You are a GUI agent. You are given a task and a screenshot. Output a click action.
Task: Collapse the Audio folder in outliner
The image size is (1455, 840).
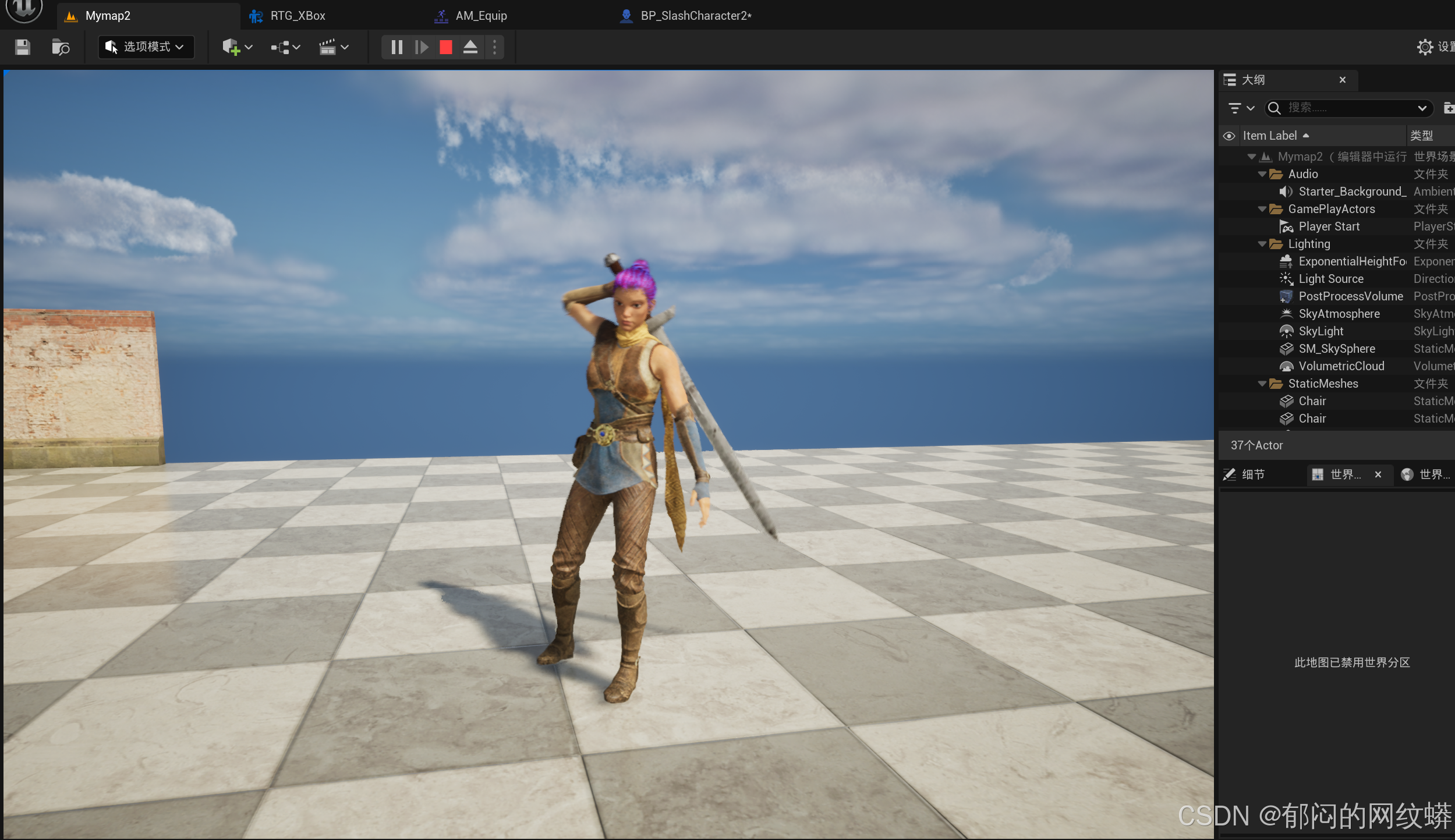tap(1262, 174)
